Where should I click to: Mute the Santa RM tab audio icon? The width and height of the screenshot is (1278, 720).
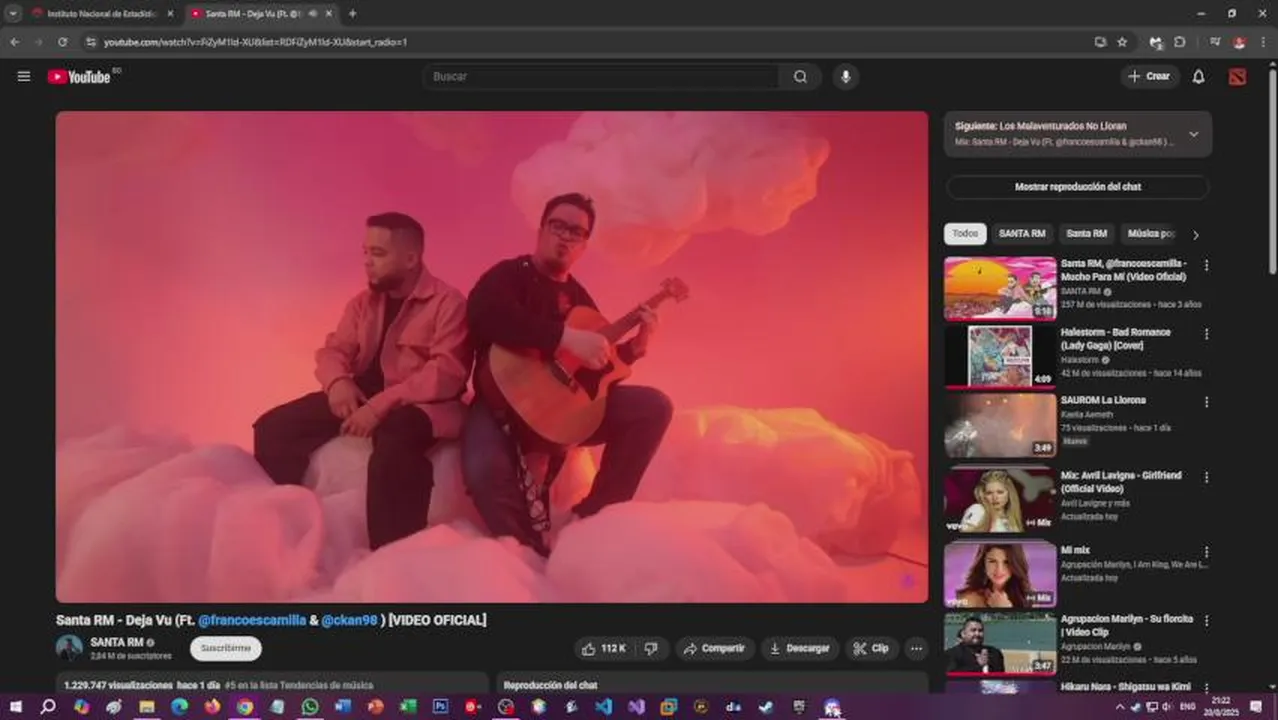(313, 14)
